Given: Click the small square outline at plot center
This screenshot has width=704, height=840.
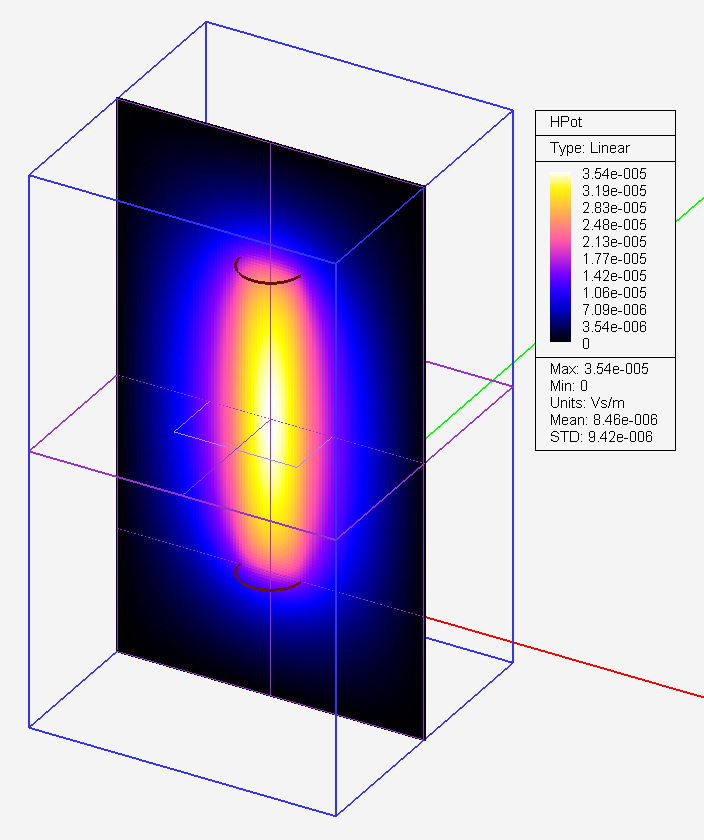Looking at the screenshot, I should (253, 435).
